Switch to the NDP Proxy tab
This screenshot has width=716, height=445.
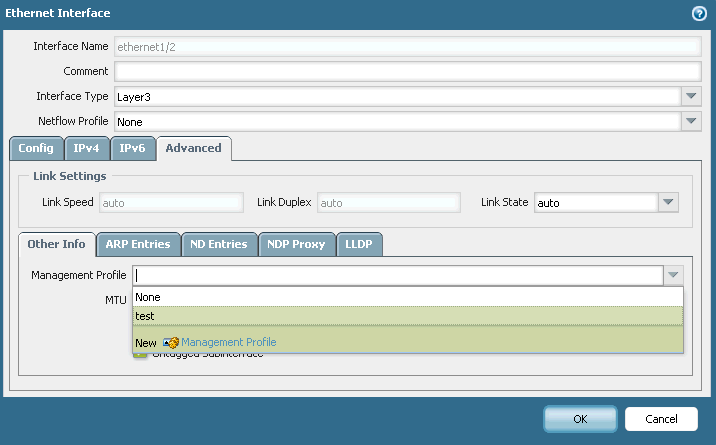pos(295,244)
